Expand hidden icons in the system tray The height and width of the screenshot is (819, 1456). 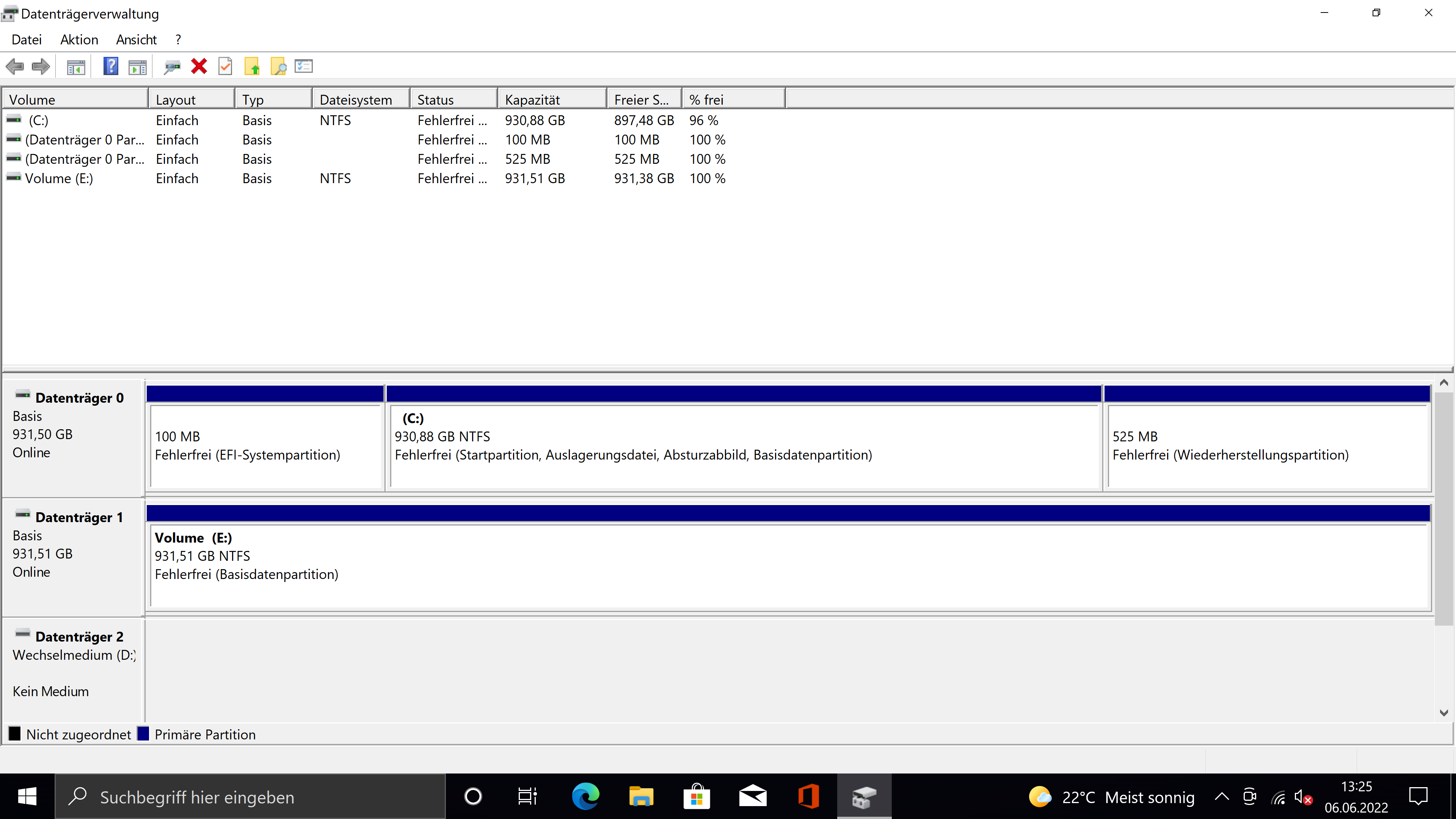click(1221, 796)
